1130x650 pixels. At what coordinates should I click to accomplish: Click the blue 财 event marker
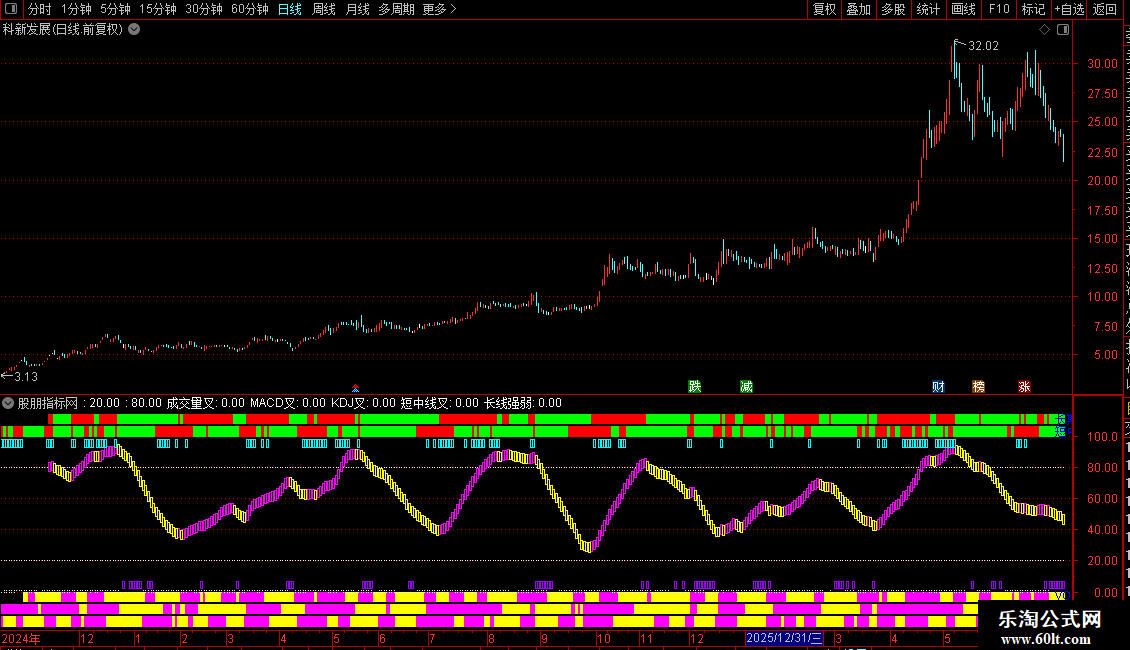point(938,386)
